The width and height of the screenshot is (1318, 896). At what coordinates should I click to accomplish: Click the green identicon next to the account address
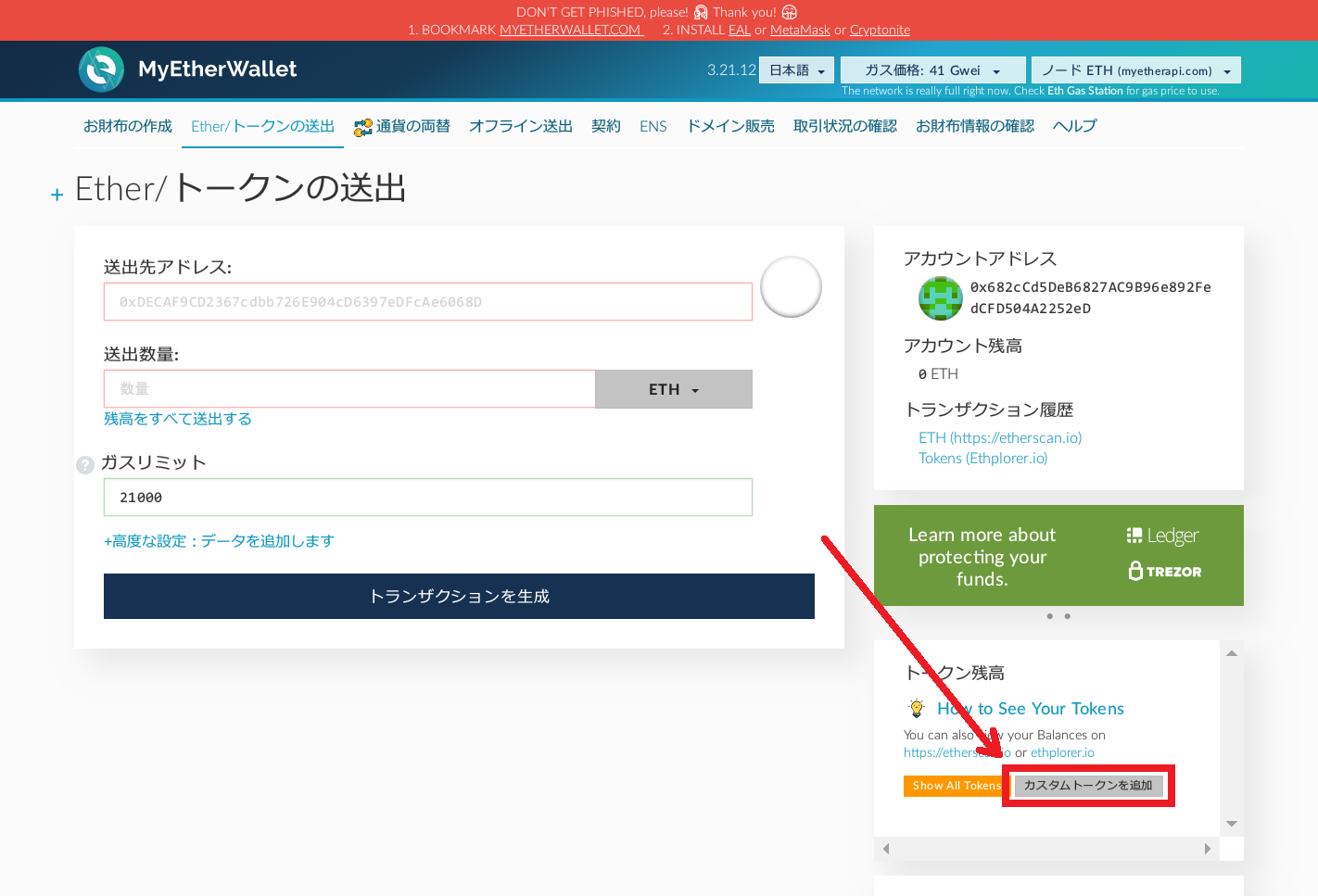coord(941,297)
